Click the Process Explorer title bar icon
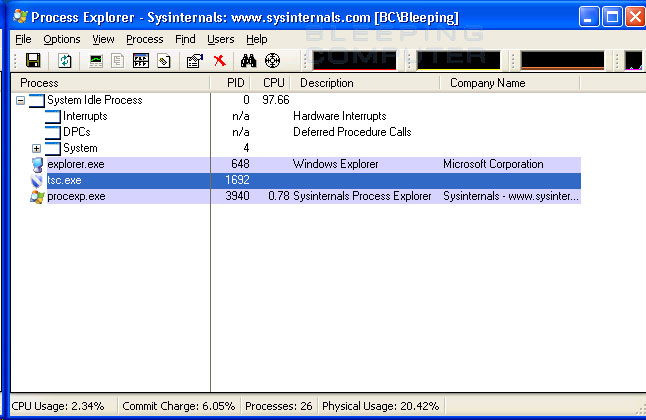Screen dimensions: 646x420 pos(20,17)
